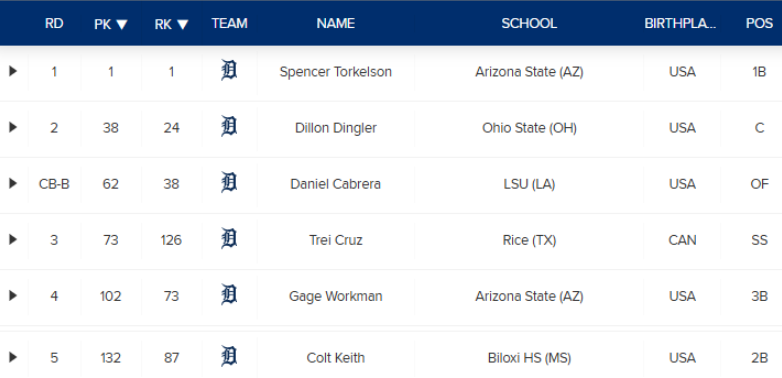The image size is (782, 378).
Task: Click Tigers logo in Spencer Torkelson row
Action: pos(229,70)
